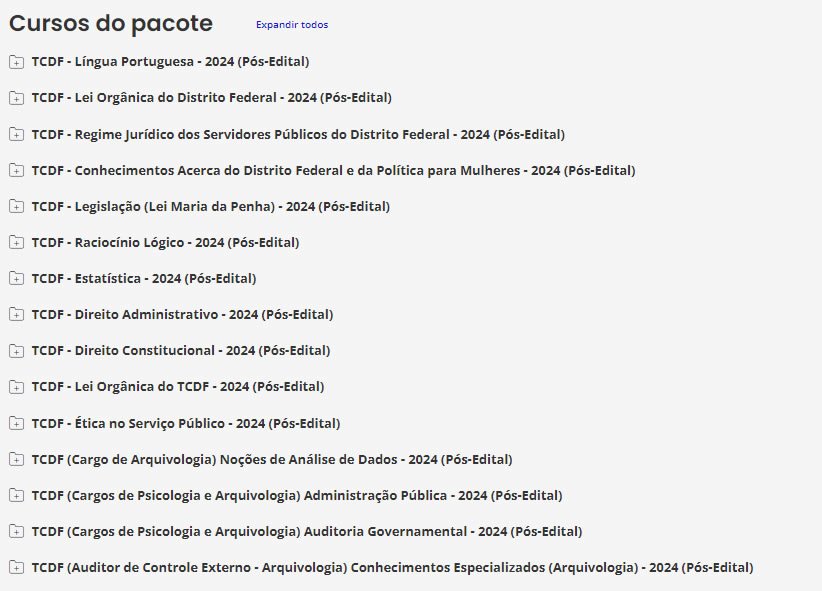Image resolution: width=822 pixels, height=591 pixels.
Task: Click folder icon beside Lei Orgânica do TCDF
Action: (16, 387)
